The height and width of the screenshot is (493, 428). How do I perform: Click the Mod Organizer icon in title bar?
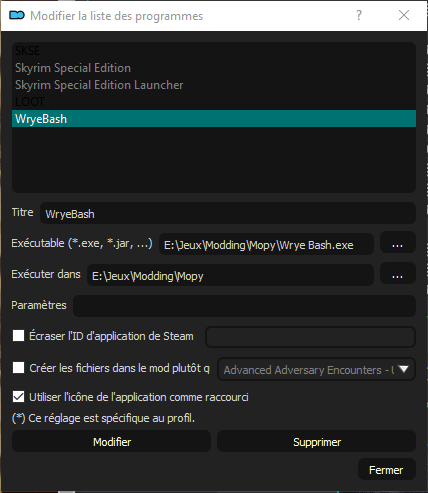click(x=17, y=15)
